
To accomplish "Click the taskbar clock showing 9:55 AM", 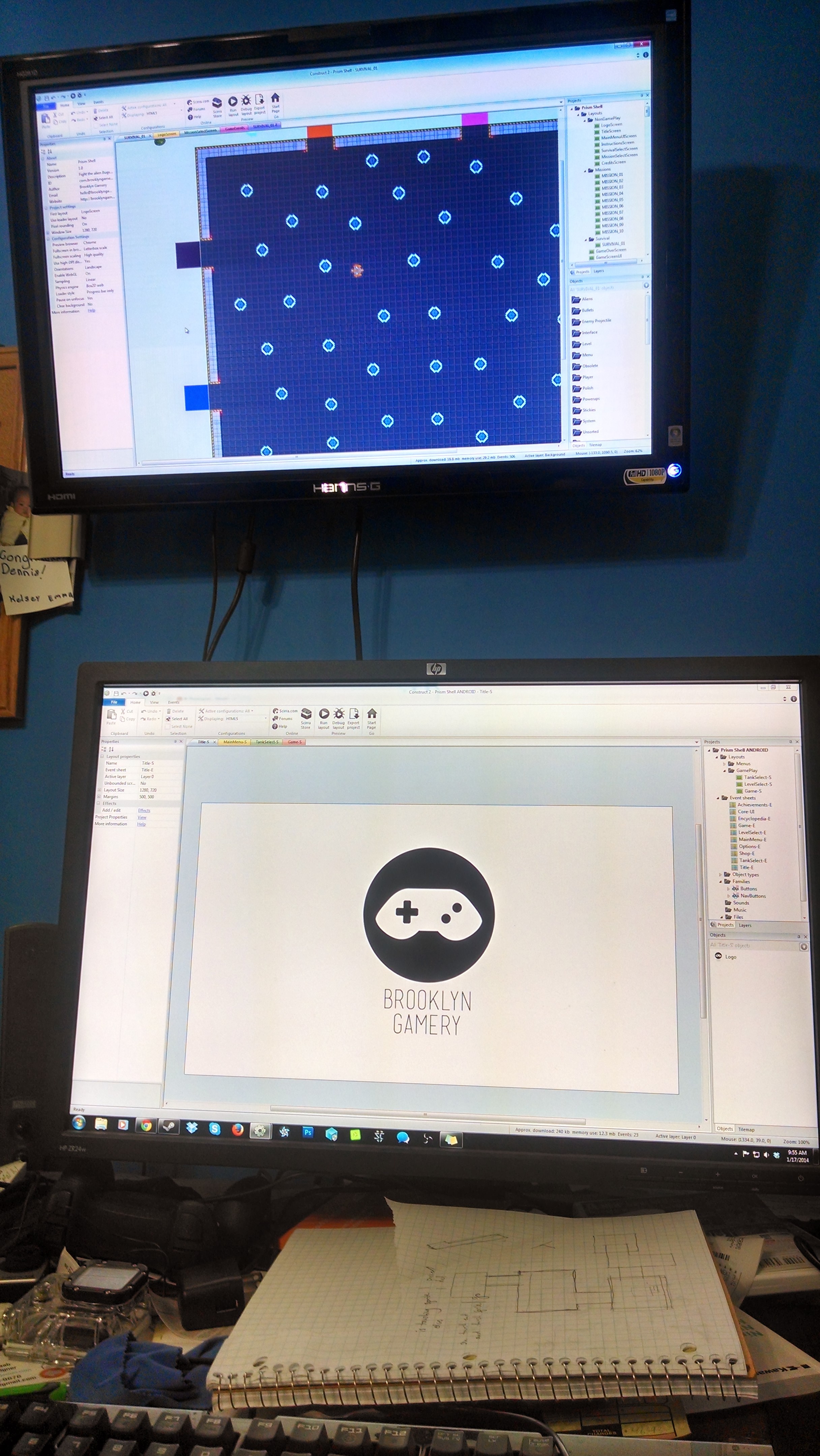I will coord(797,1156).
